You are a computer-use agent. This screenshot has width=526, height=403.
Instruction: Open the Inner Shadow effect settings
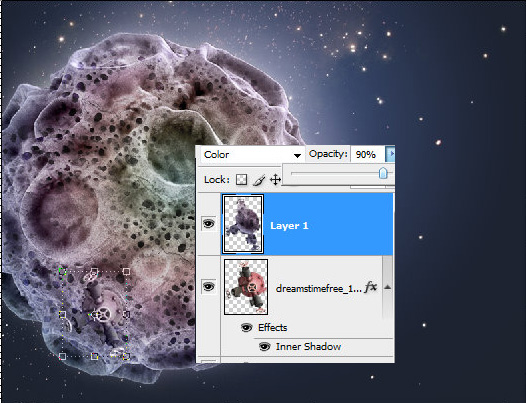click(308, 347)
